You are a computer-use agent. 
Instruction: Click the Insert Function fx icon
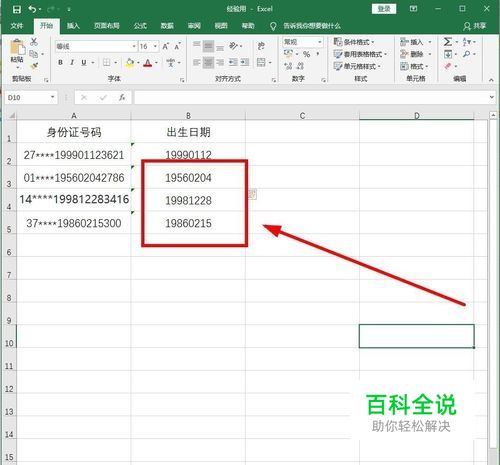pos(122,97)
